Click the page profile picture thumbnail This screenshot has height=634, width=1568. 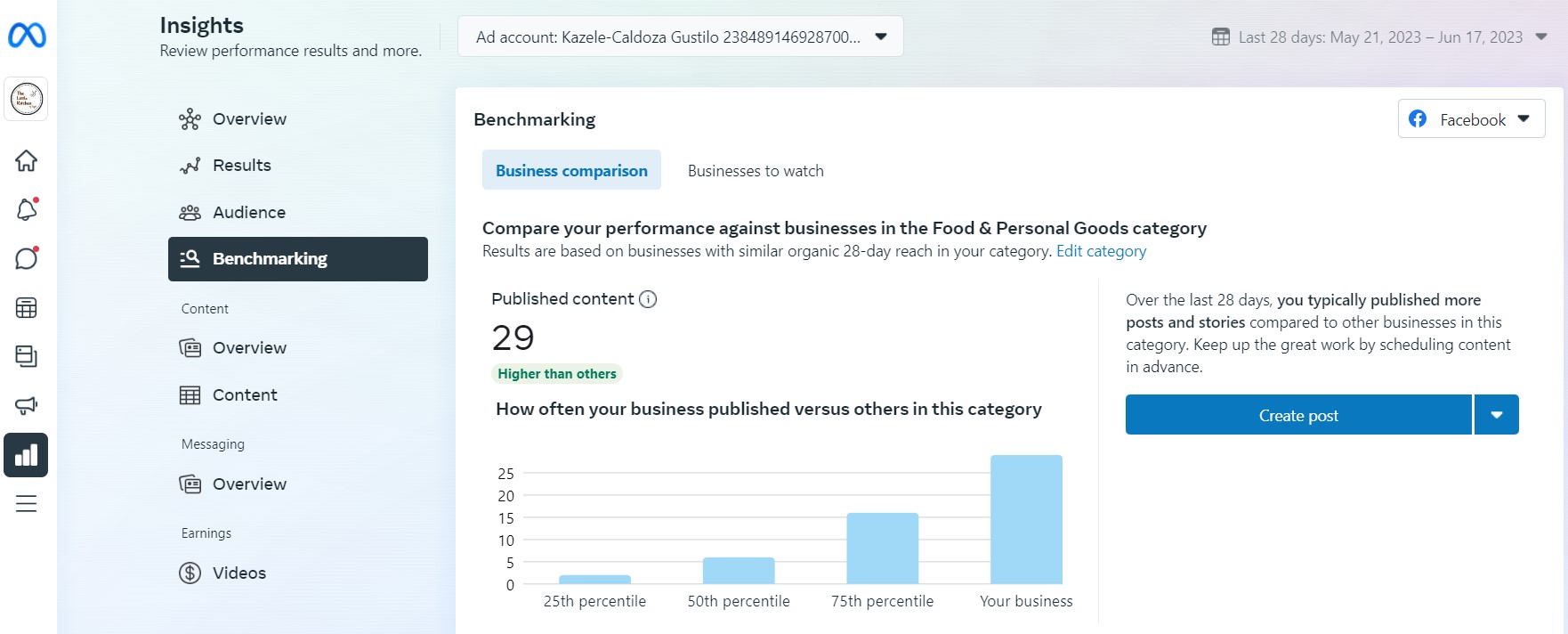click(27, 99)
